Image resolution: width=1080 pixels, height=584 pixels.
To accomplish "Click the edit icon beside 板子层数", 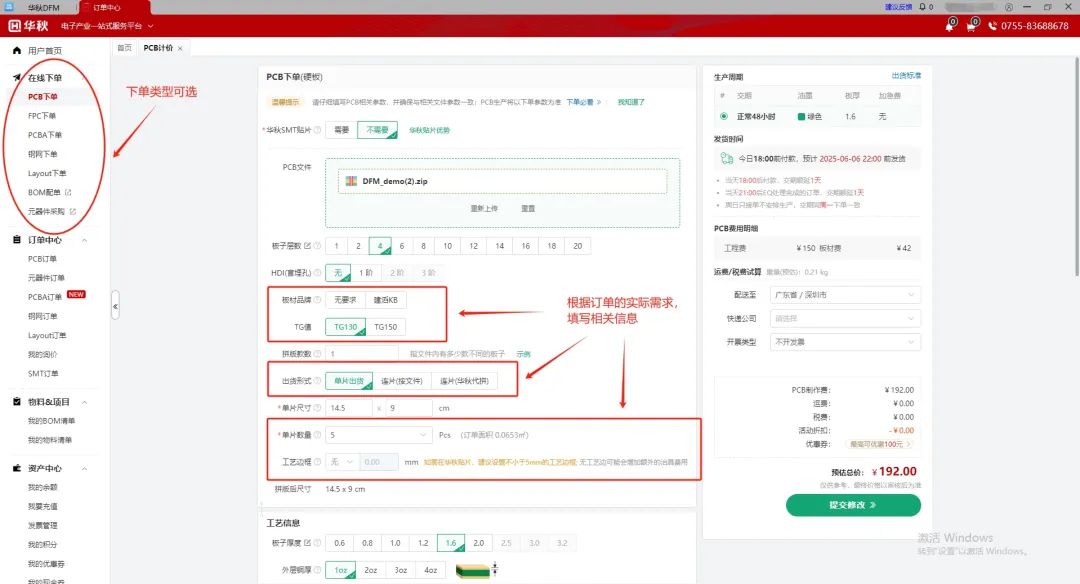I will [x=307, y=246].
